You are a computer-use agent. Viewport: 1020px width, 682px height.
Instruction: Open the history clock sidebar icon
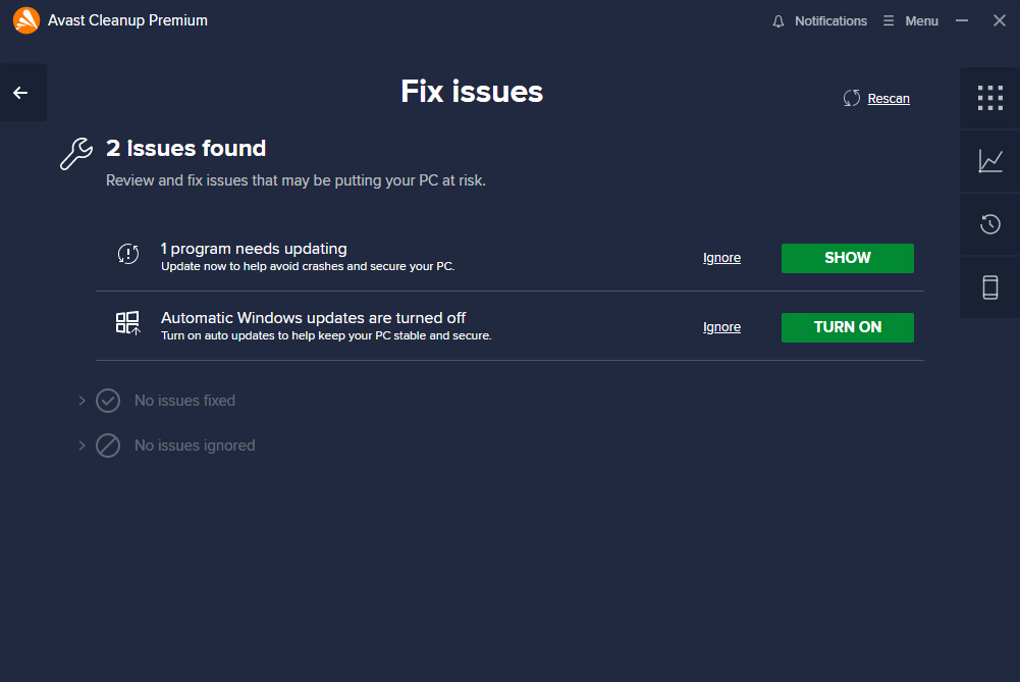(x=989, y=225)
